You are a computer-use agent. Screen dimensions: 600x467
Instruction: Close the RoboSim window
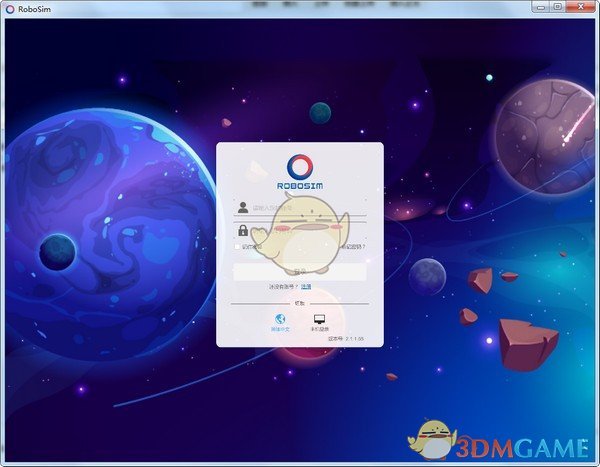[581, 7]
